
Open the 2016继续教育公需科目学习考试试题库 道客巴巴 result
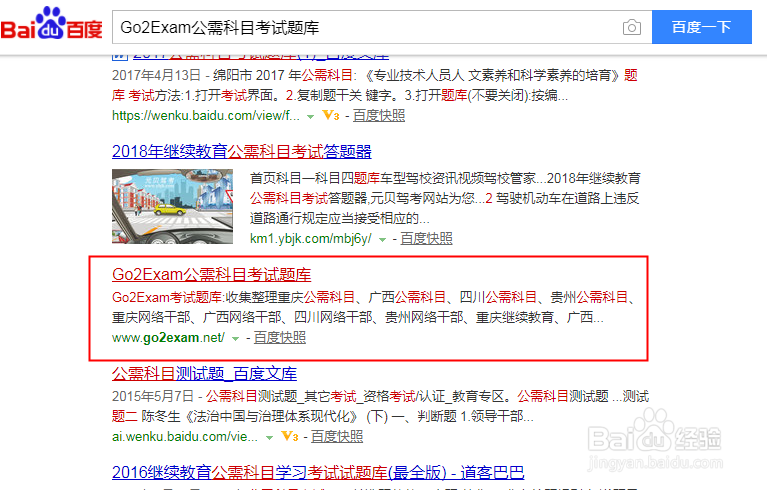tap(318, 472)
